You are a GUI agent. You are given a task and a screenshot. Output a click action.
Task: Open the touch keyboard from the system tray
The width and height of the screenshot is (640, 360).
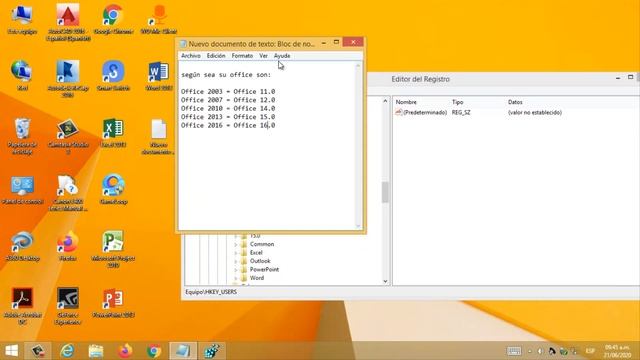click(514, 351)
